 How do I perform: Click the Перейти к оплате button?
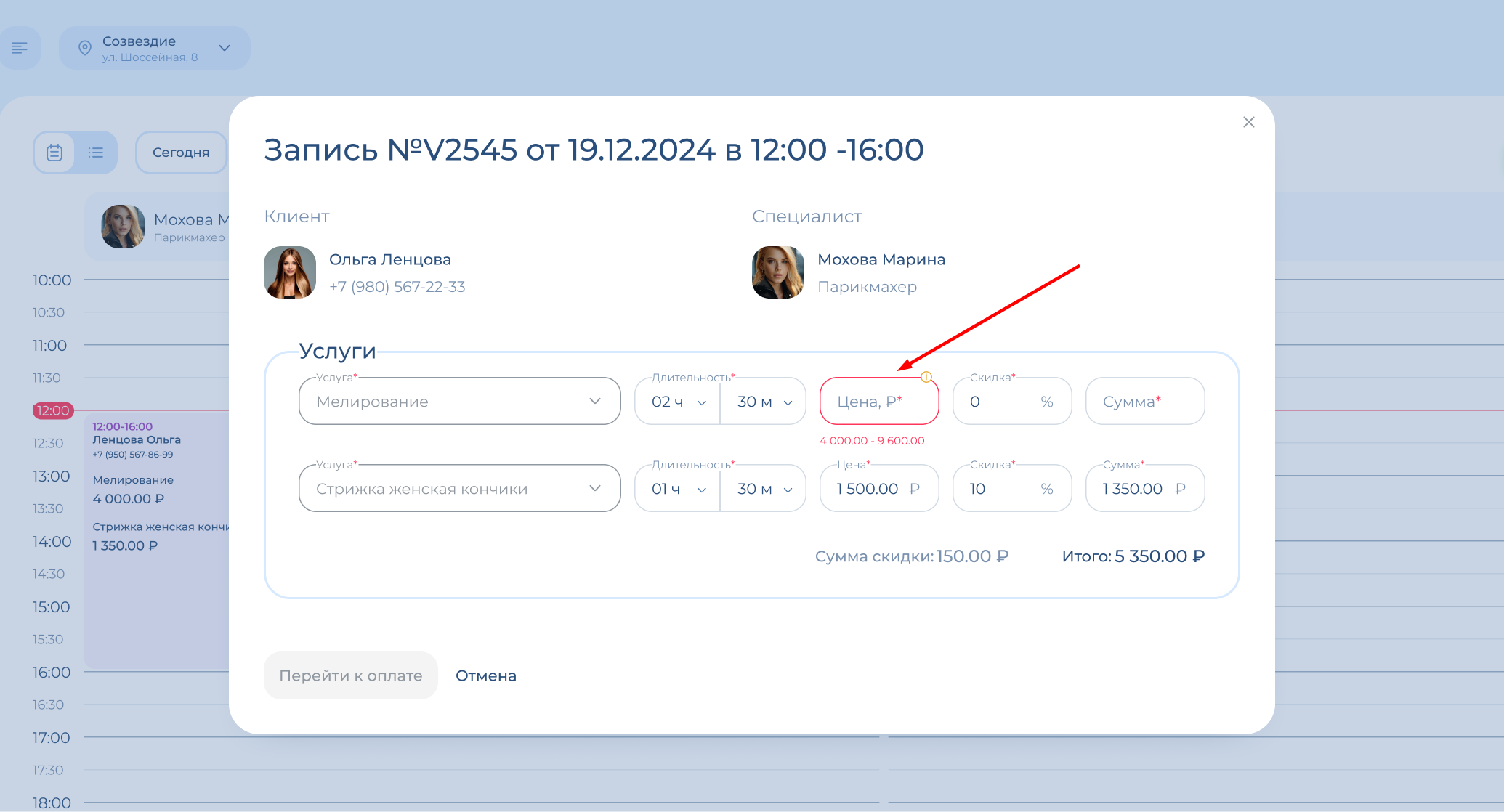(x=350, y=675)
